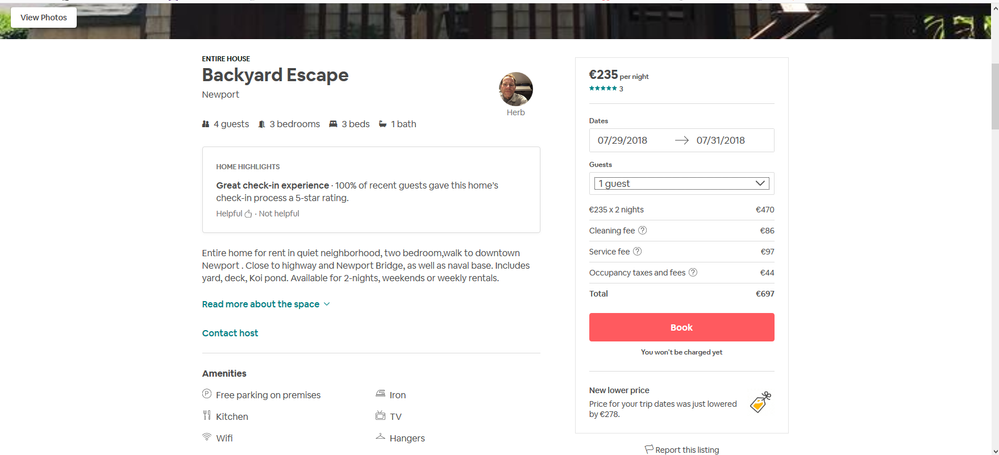Click the Report this listing flag icon
Viewport: 999px width, 455px height.
point(649,450)
